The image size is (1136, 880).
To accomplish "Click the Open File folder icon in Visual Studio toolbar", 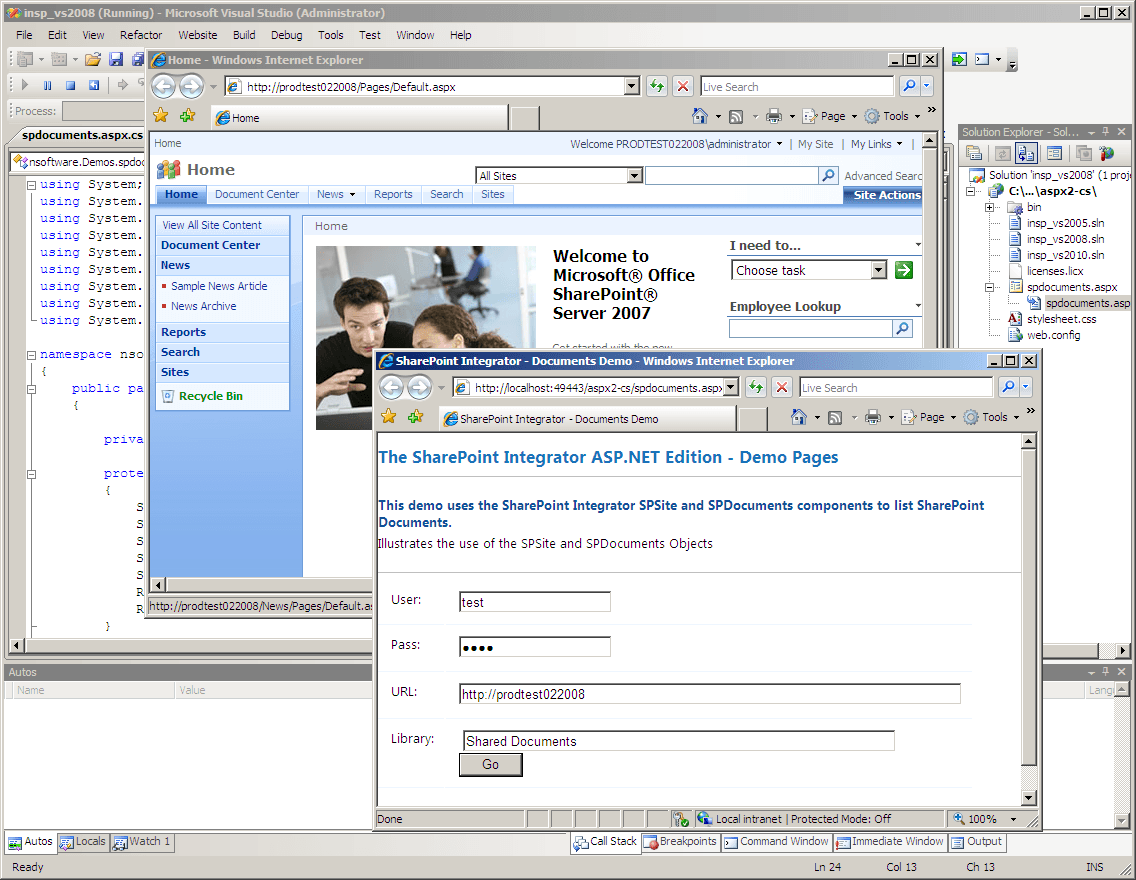I will pyautogui.click(x=93, y=59).
